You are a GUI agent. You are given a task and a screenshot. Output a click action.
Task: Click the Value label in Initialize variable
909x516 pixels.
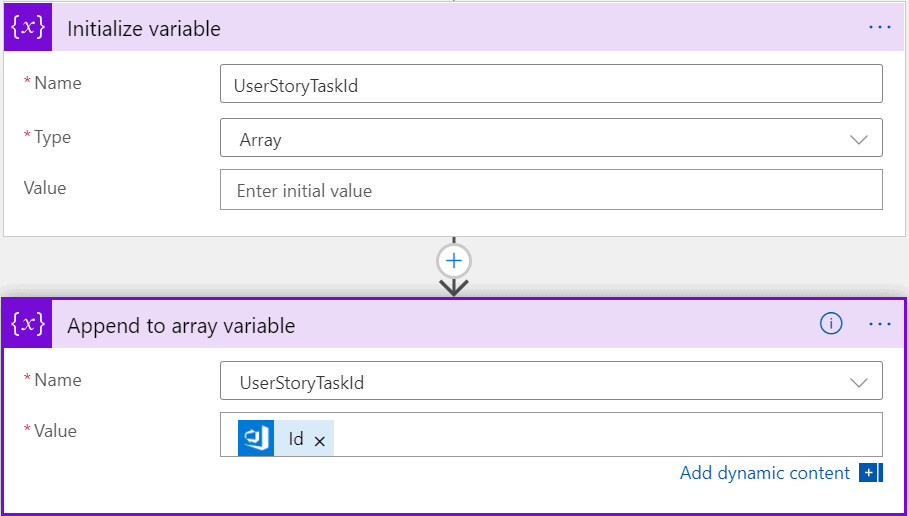pyautogui.click(x=45, y=188)
